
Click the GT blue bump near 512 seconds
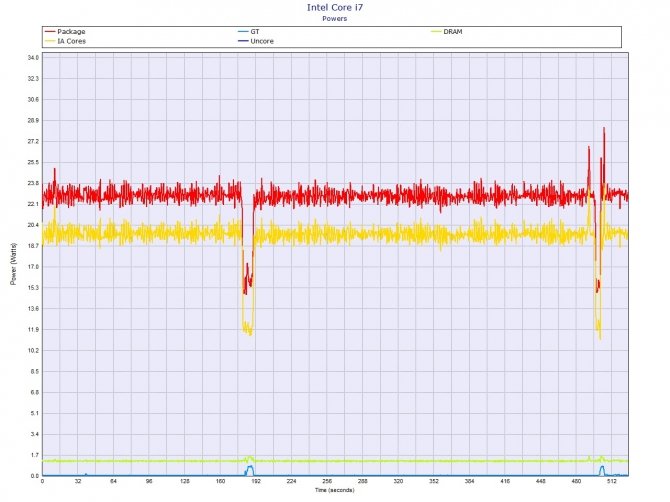602,470
